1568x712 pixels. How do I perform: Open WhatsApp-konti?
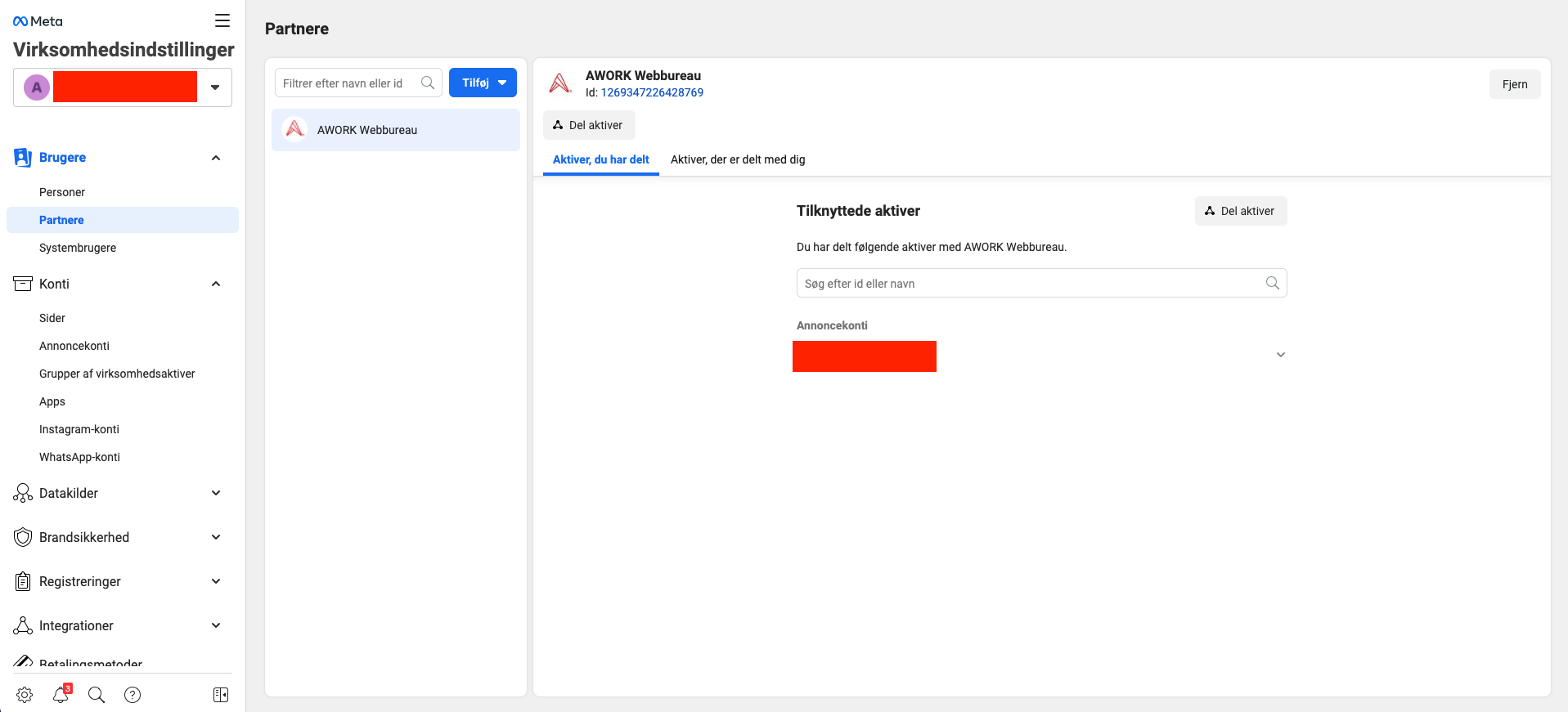pos(79,457)
